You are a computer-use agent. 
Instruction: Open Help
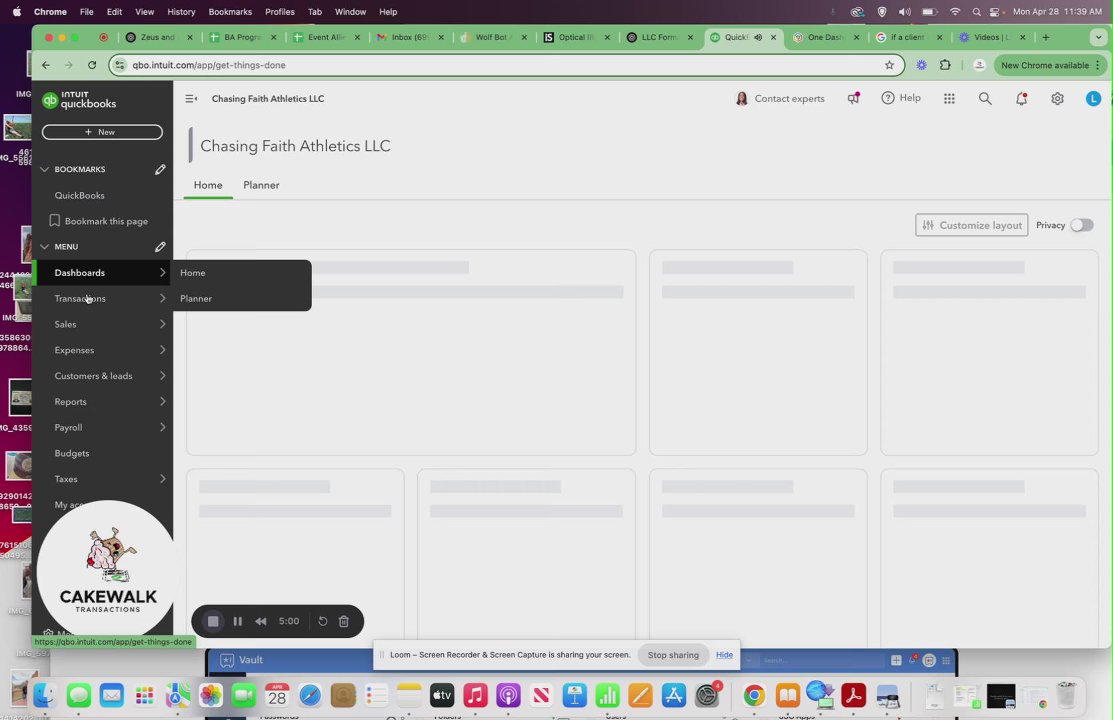901,98
